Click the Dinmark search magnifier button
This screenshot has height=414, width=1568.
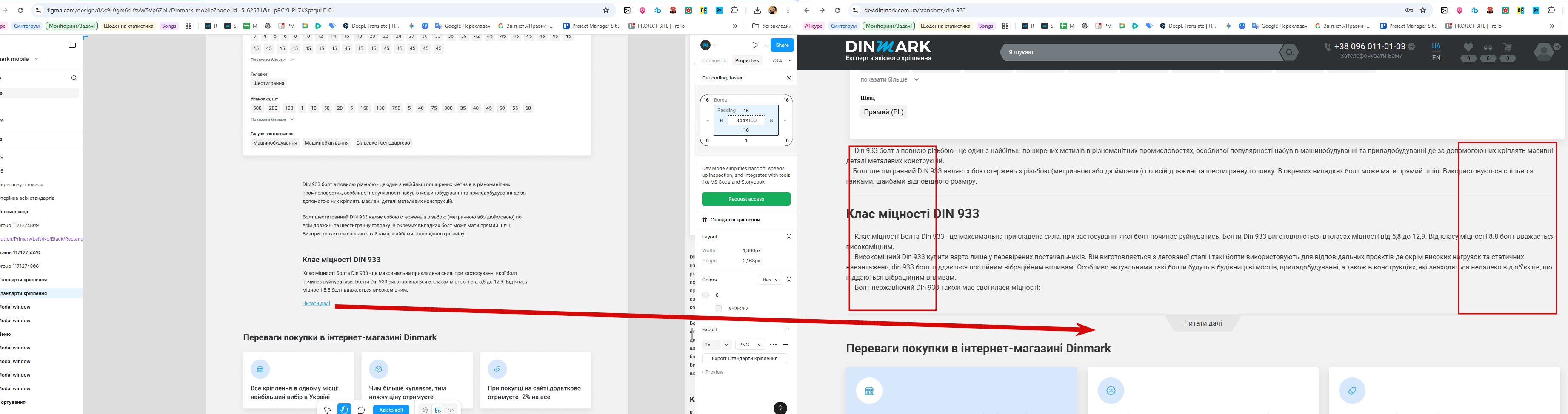click(1288, 52)
